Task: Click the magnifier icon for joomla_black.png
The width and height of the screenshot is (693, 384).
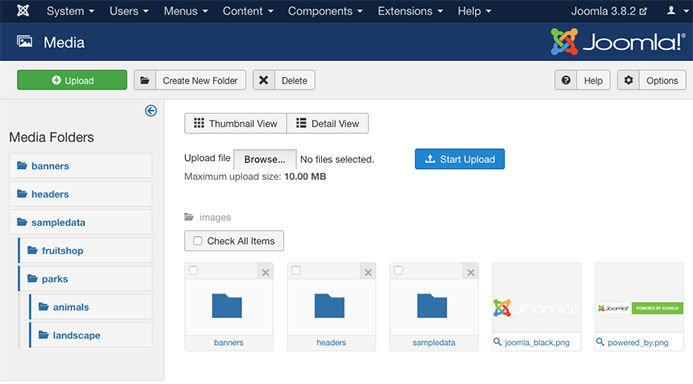Action: (x=498, y=342)
